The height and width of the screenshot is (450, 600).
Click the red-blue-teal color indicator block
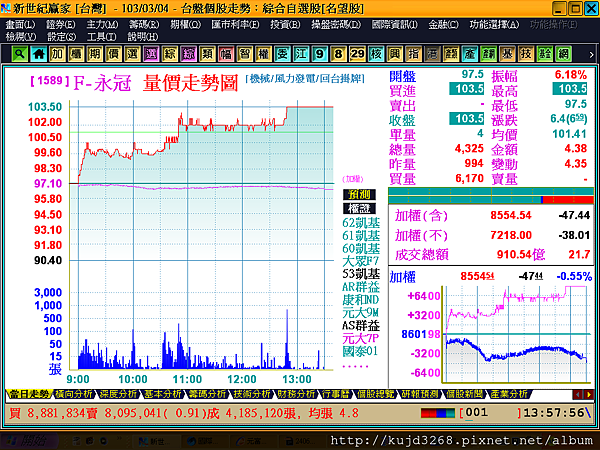pyautogui.click(x=438, y=413)
